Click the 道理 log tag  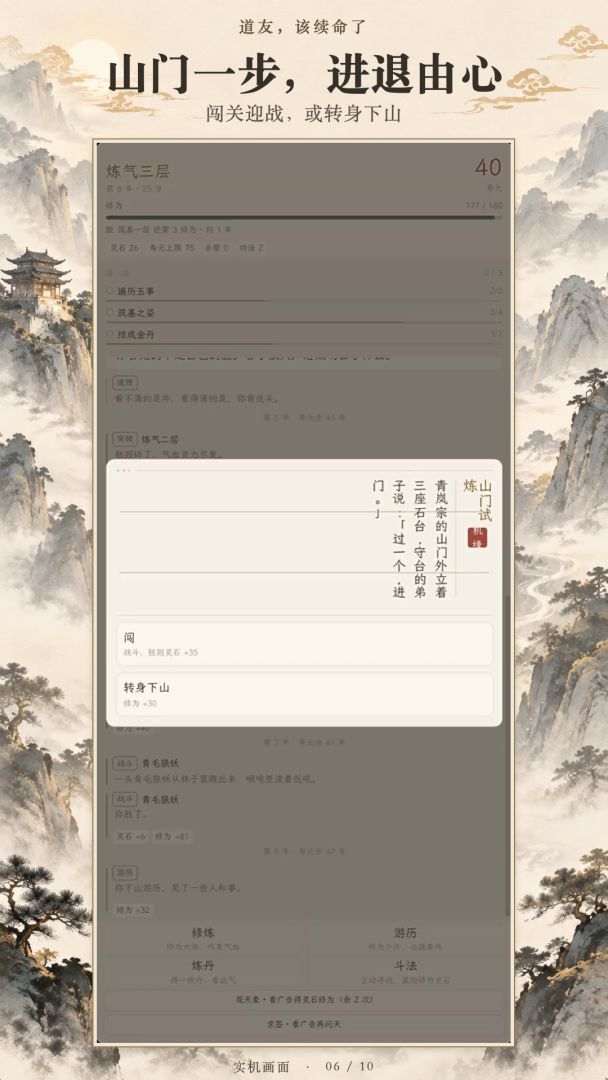[125, 382]
